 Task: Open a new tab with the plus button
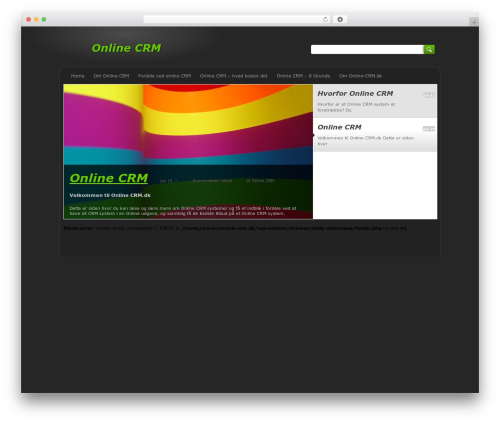(x=474, y=22)
